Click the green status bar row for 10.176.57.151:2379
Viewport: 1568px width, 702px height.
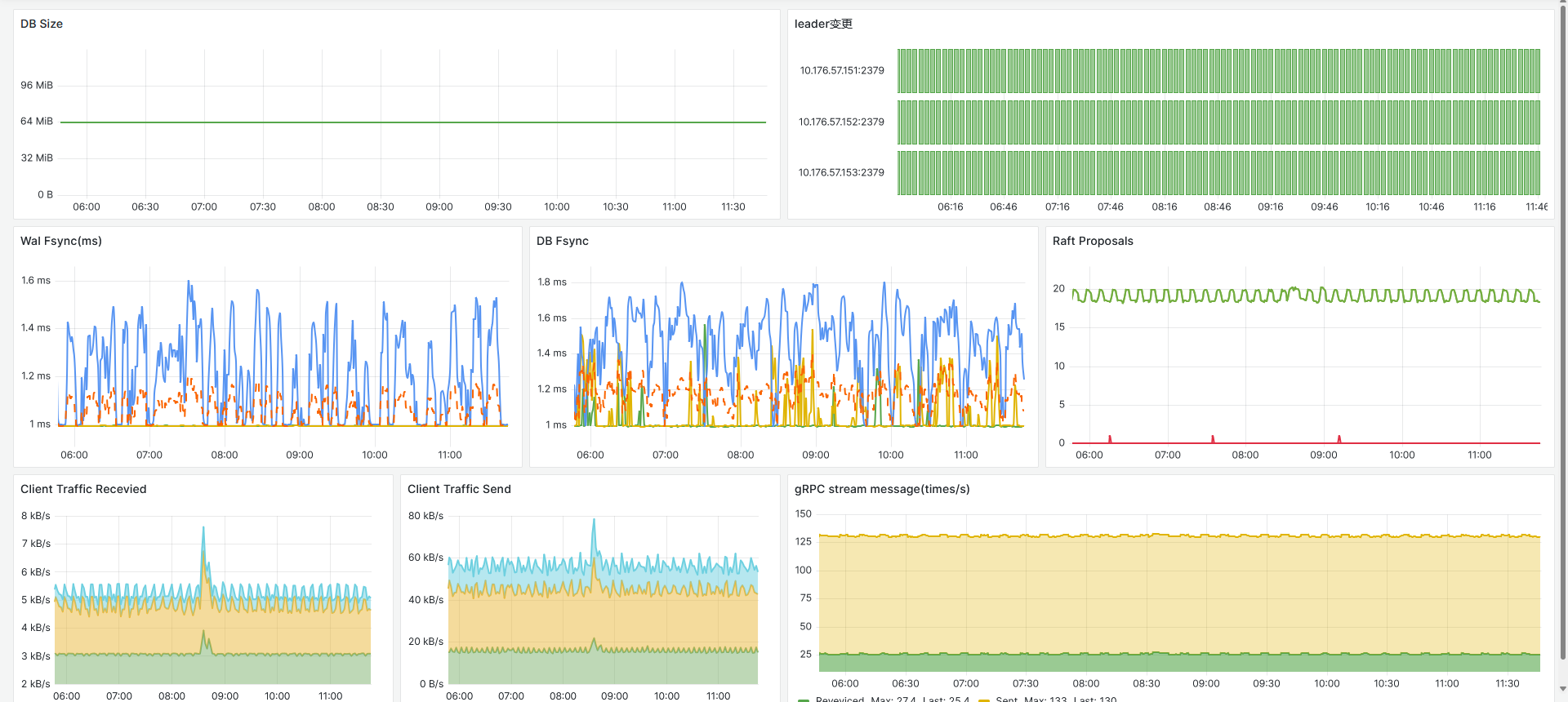click(x=1218, y=71)
